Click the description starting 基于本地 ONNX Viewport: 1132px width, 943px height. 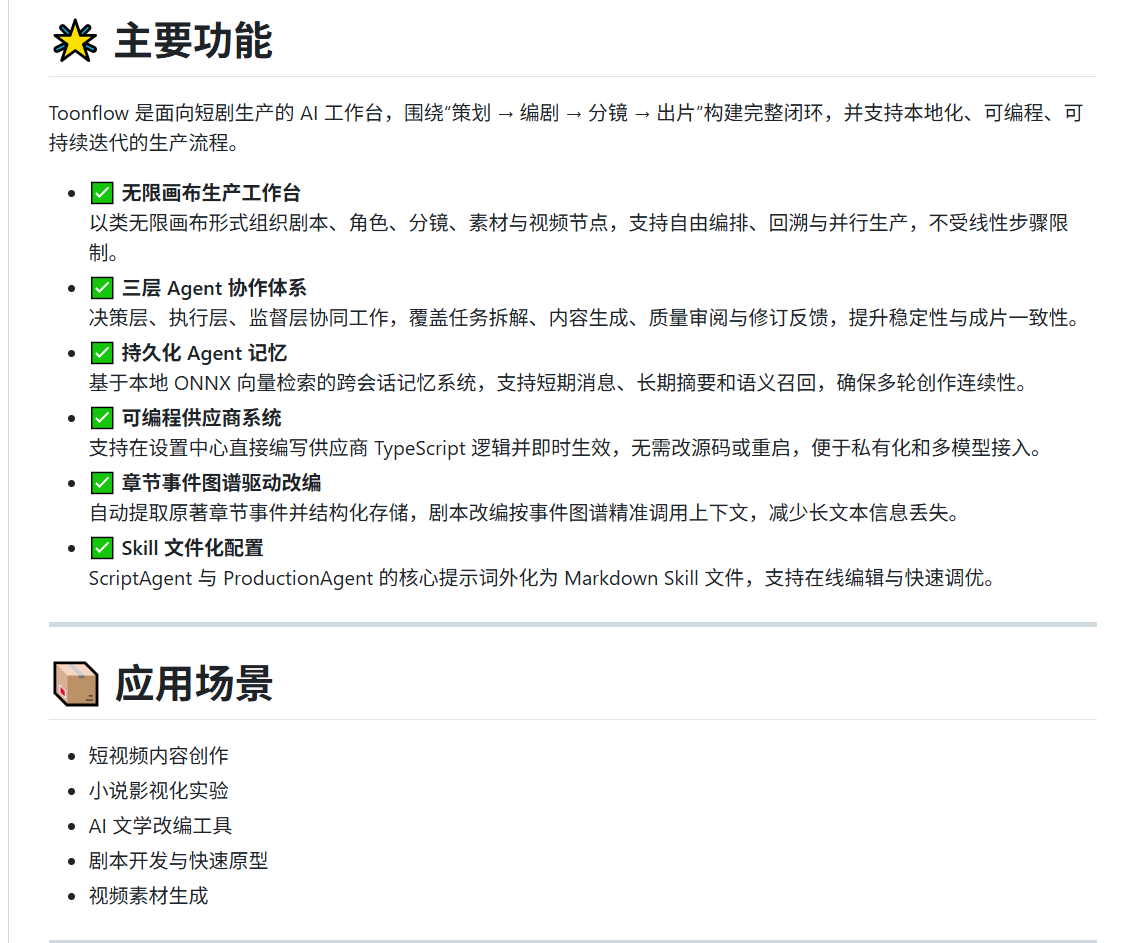[x=559, y=383]
